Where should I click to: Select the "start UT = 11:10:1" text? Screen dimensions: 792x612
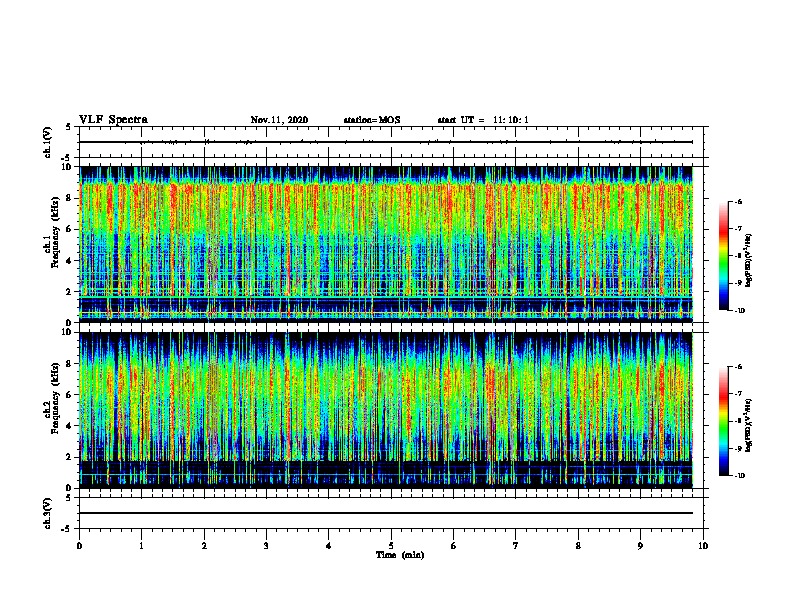(x=483, y=120)
